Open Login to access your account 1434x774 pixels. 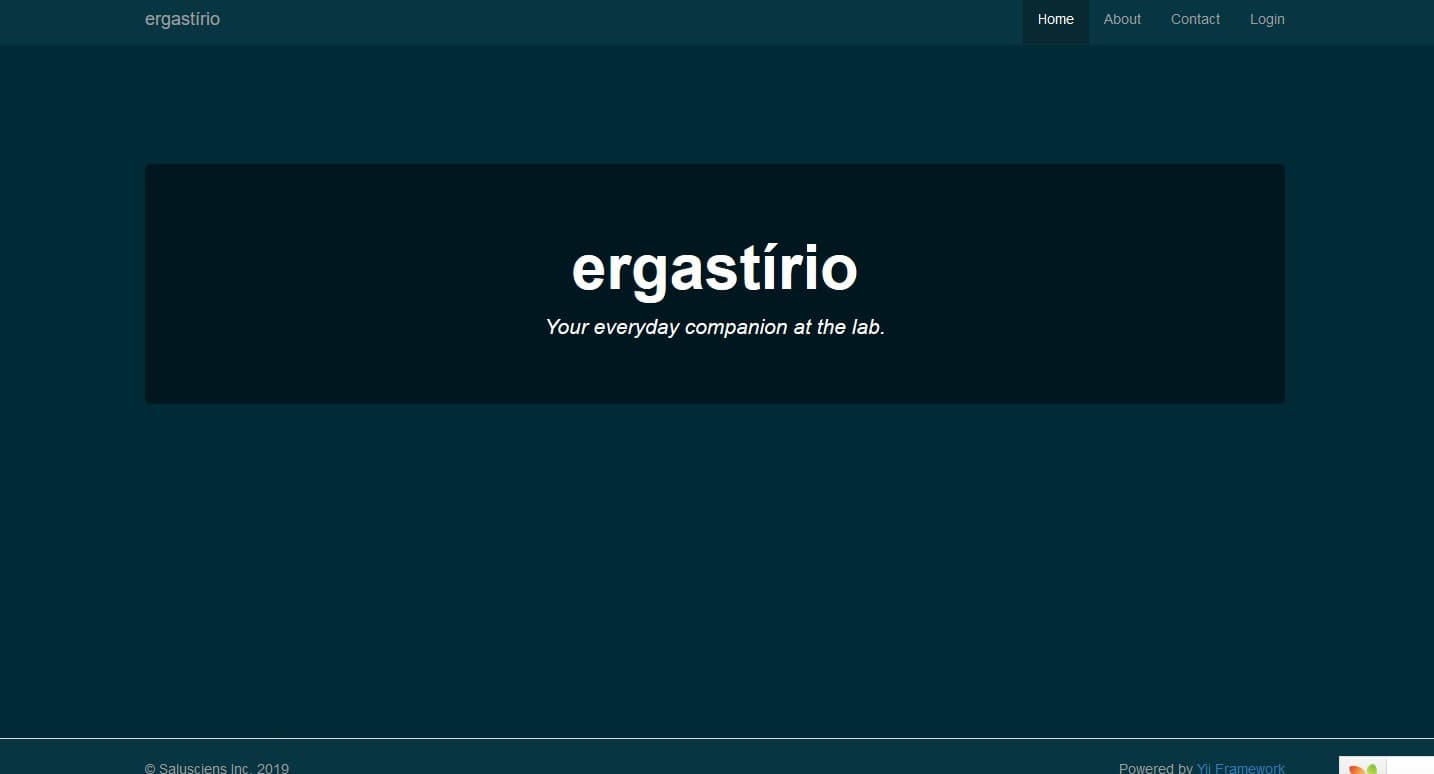(1266, 19)
